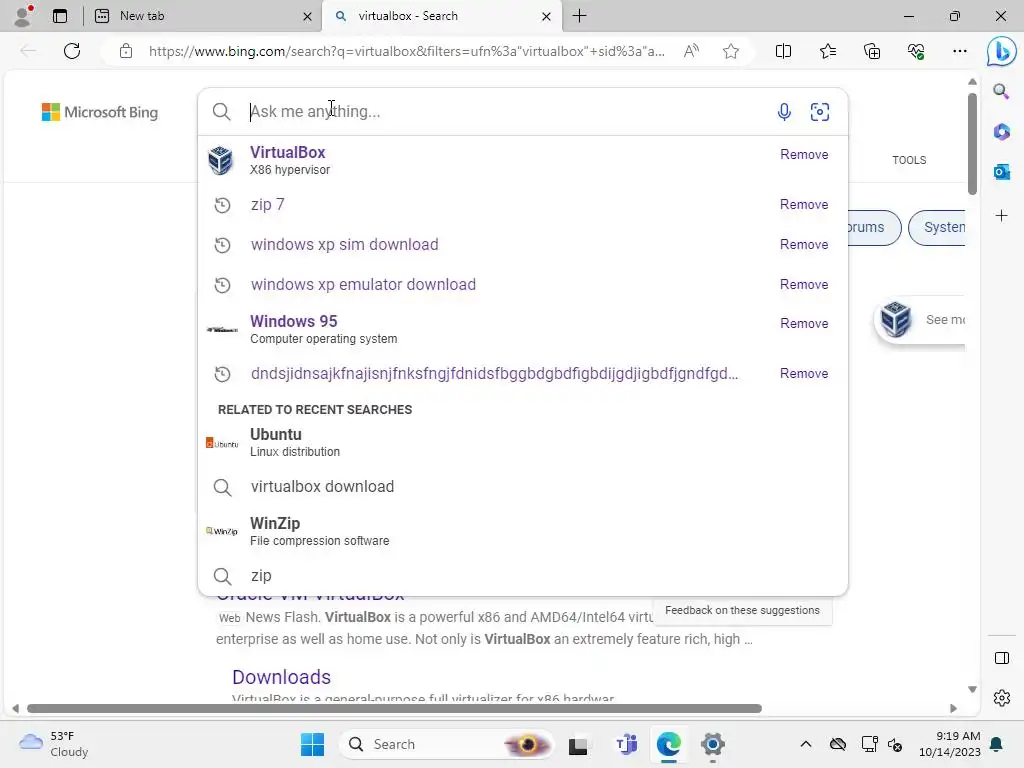
Task: Add a sidebar app plus icon
Action: [1001, 216]
